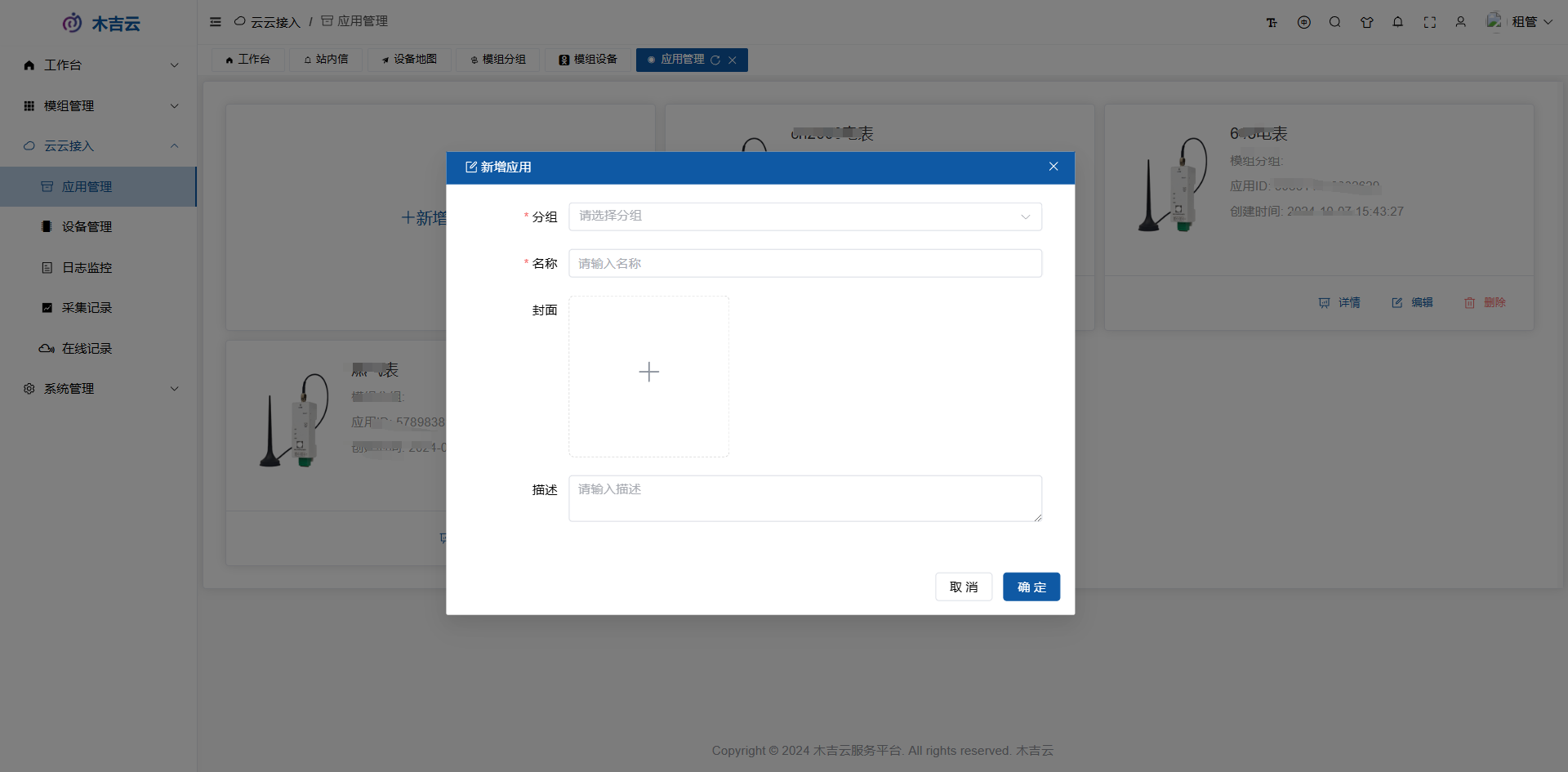Open the 分组 selection dropdown
Screen dimensions: 1568x772
point(804,216)
